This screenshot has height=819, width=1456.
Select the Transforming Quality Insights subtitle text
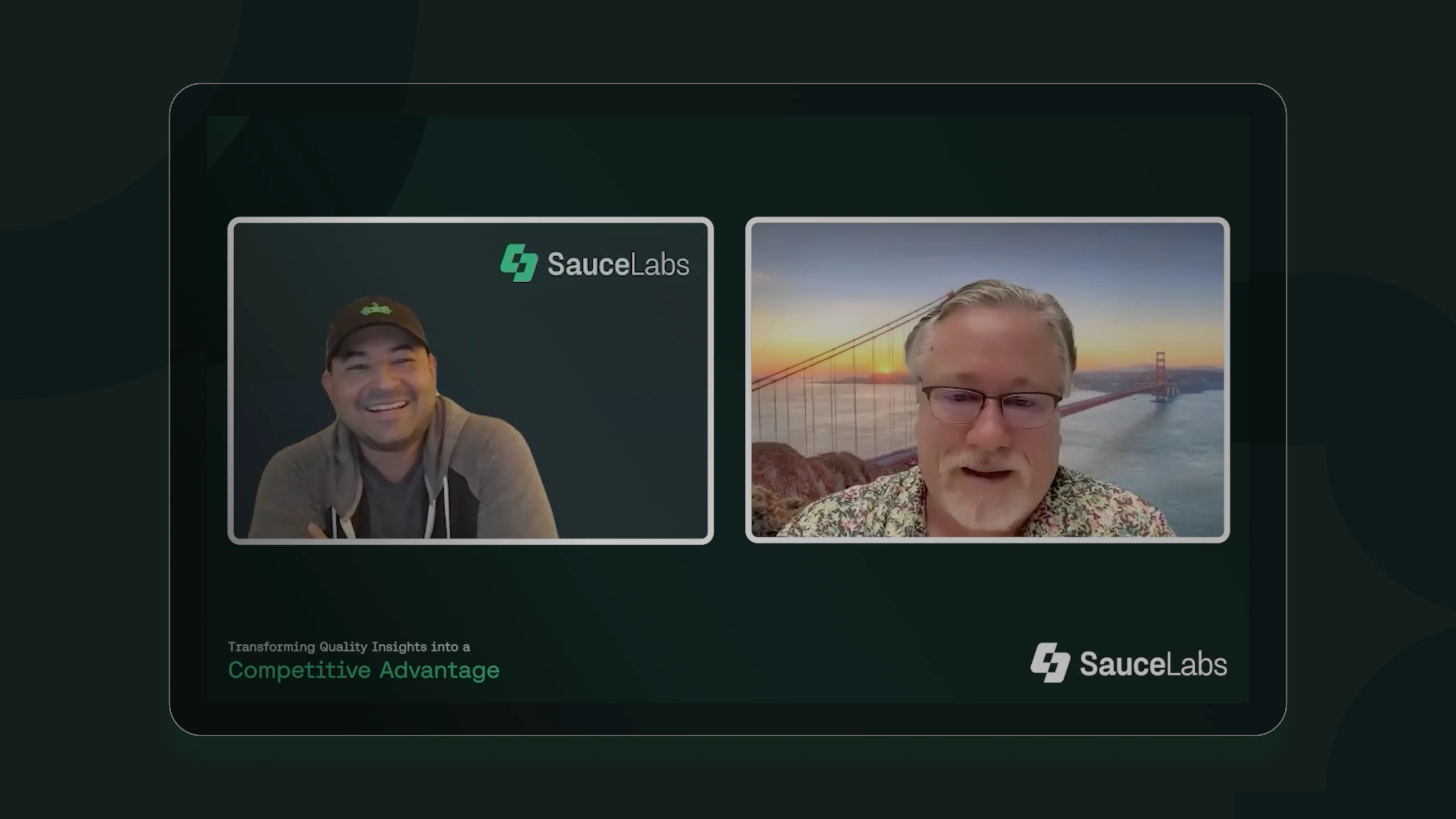click(349, 647)
